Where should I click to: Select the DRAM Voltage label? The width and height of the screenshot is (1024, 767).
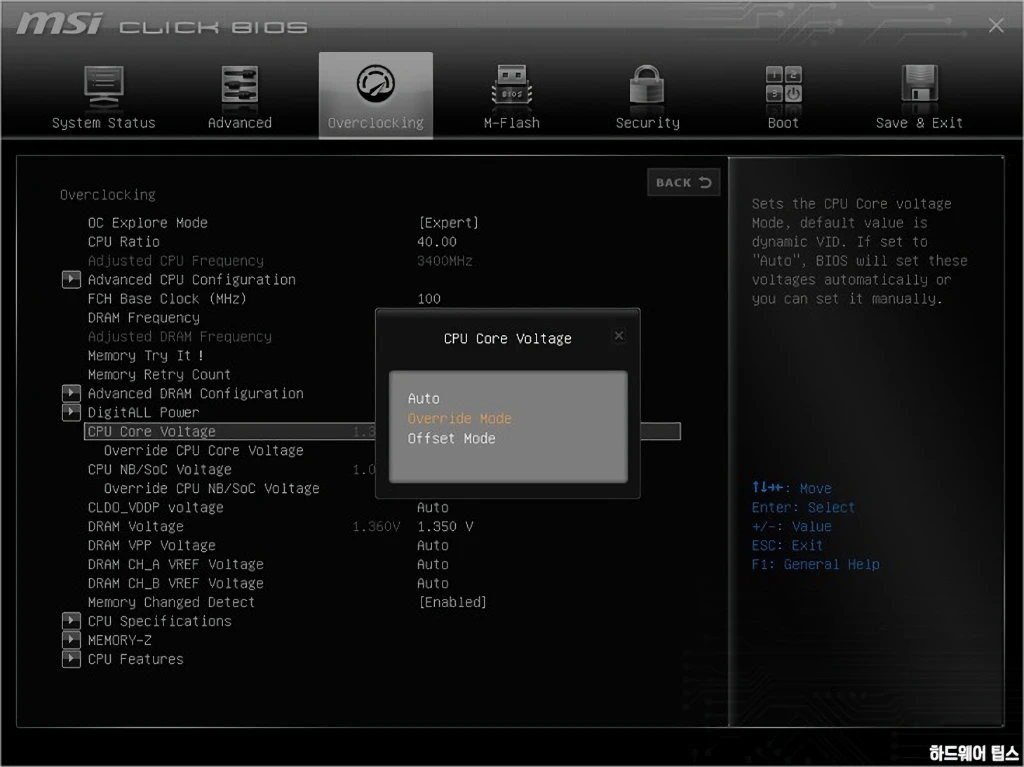135,526
